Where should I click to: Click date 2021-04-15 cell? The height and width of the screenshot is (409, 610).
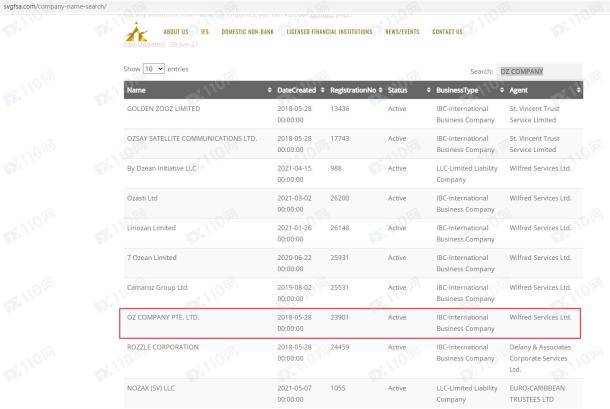coord(294,174)
